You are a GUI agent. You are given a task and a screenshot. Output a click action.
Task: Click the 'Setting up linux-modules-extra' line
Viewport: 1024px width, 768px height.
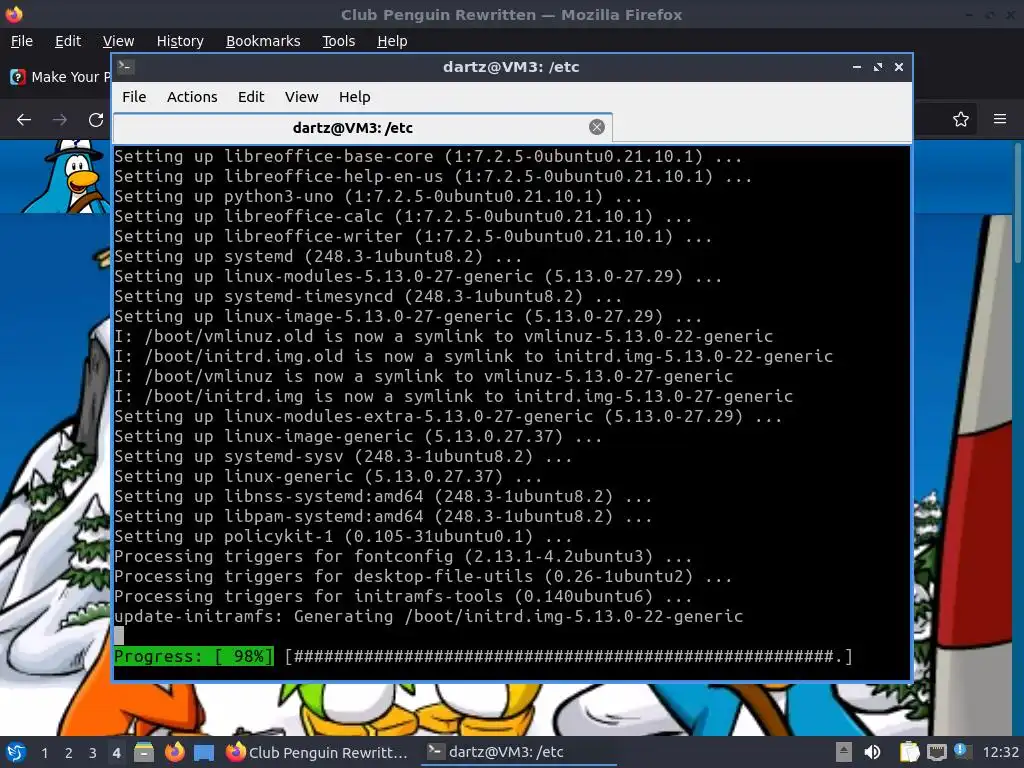[449, 417]
